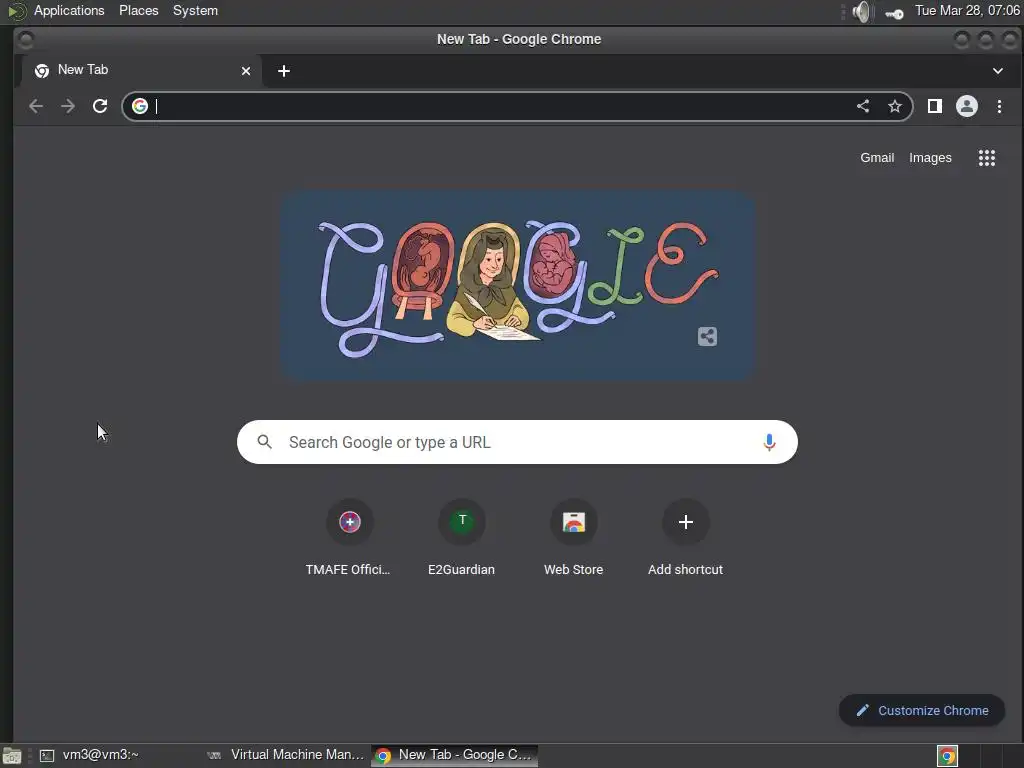The width and height of the screenshot is (1024, 768).
Task: Switch to the vm3@vm3:~ terminal taskbar item
Action: (116, 755)
